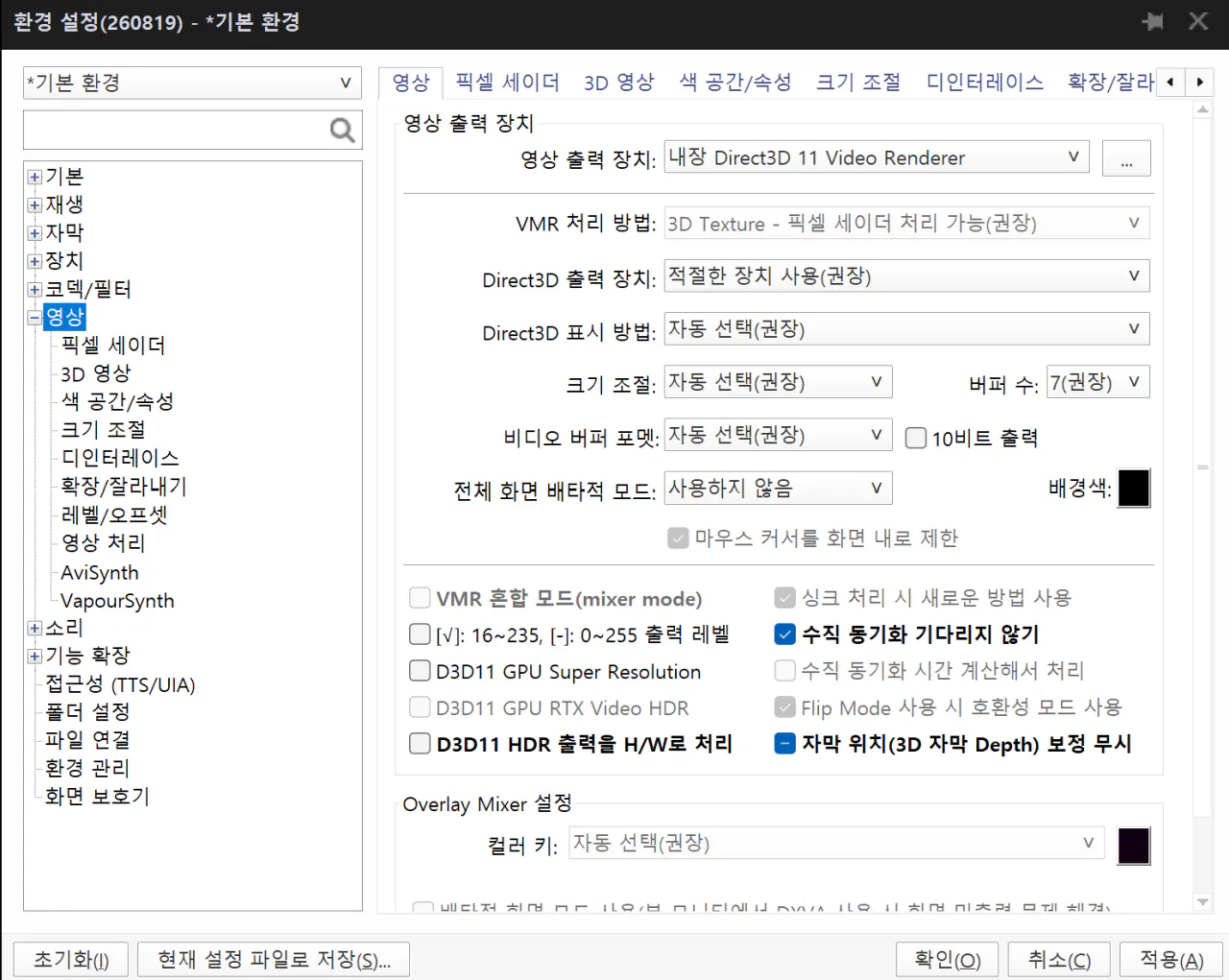Open the 전체 화면 배타적 모드 dropdown
Viewport: 1229px width, 980px height.
click(778, 488)
